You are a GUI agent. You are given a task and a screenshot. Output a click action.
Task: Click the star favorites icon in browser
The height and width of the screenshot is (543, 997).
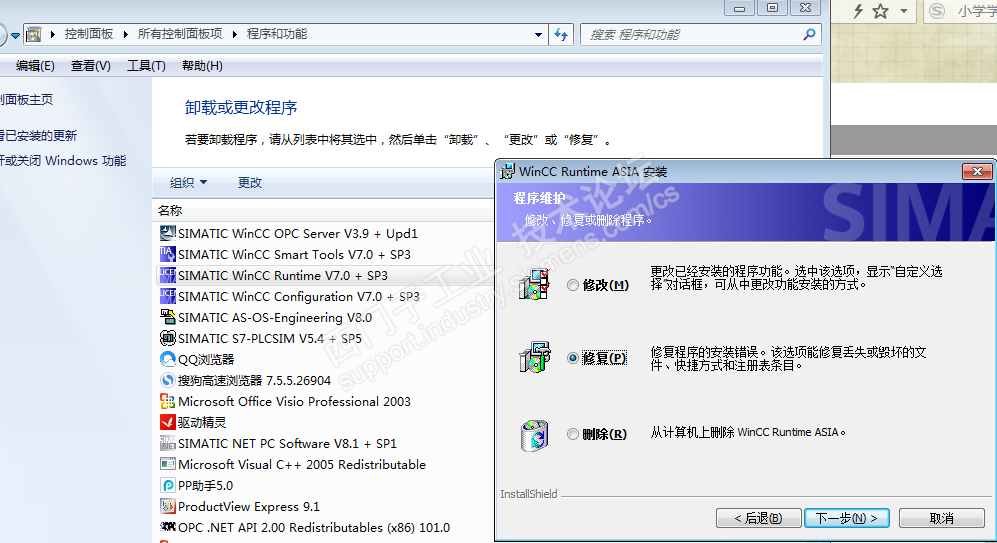click(x=880, y=11)
